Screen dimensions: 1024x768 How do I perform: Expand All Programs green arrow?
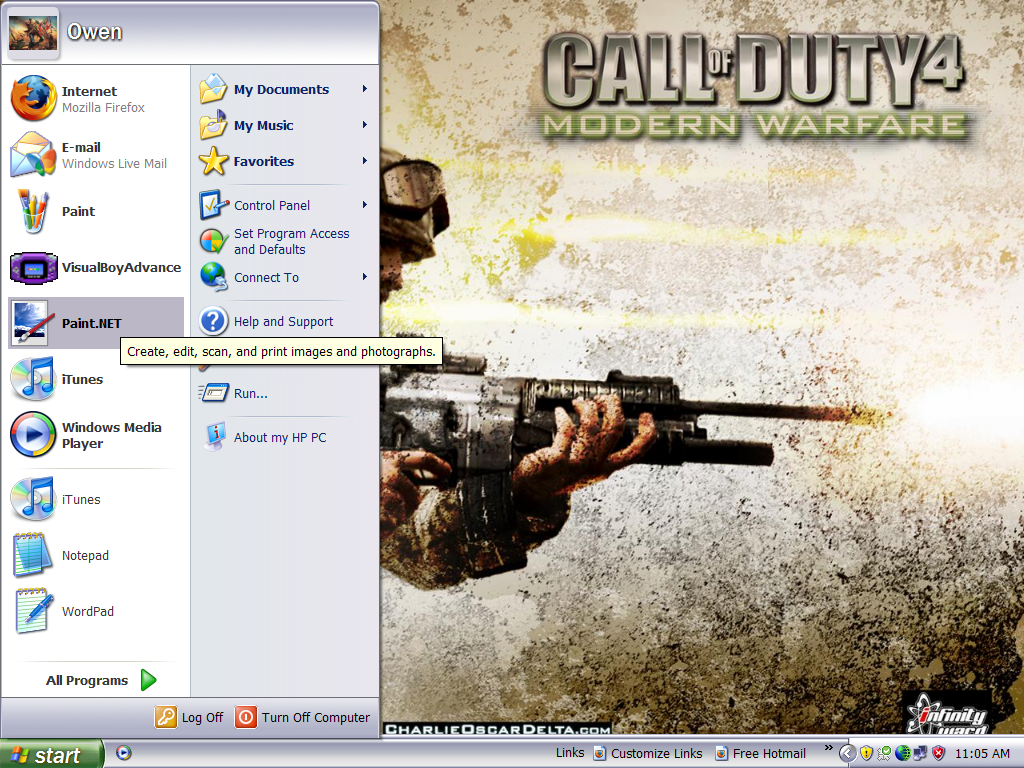pos(149,680)
